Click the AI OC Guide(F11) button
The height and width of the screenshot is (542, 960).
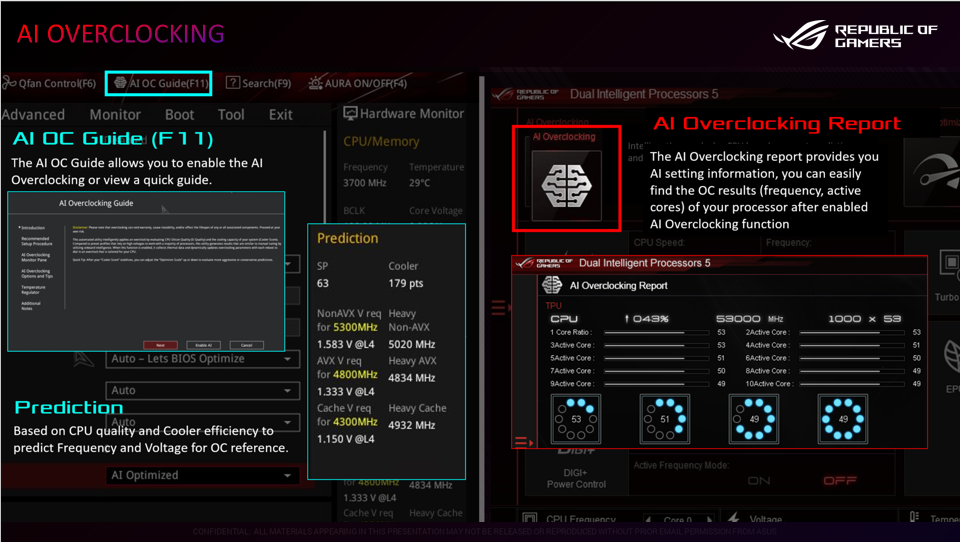(159, 83)
